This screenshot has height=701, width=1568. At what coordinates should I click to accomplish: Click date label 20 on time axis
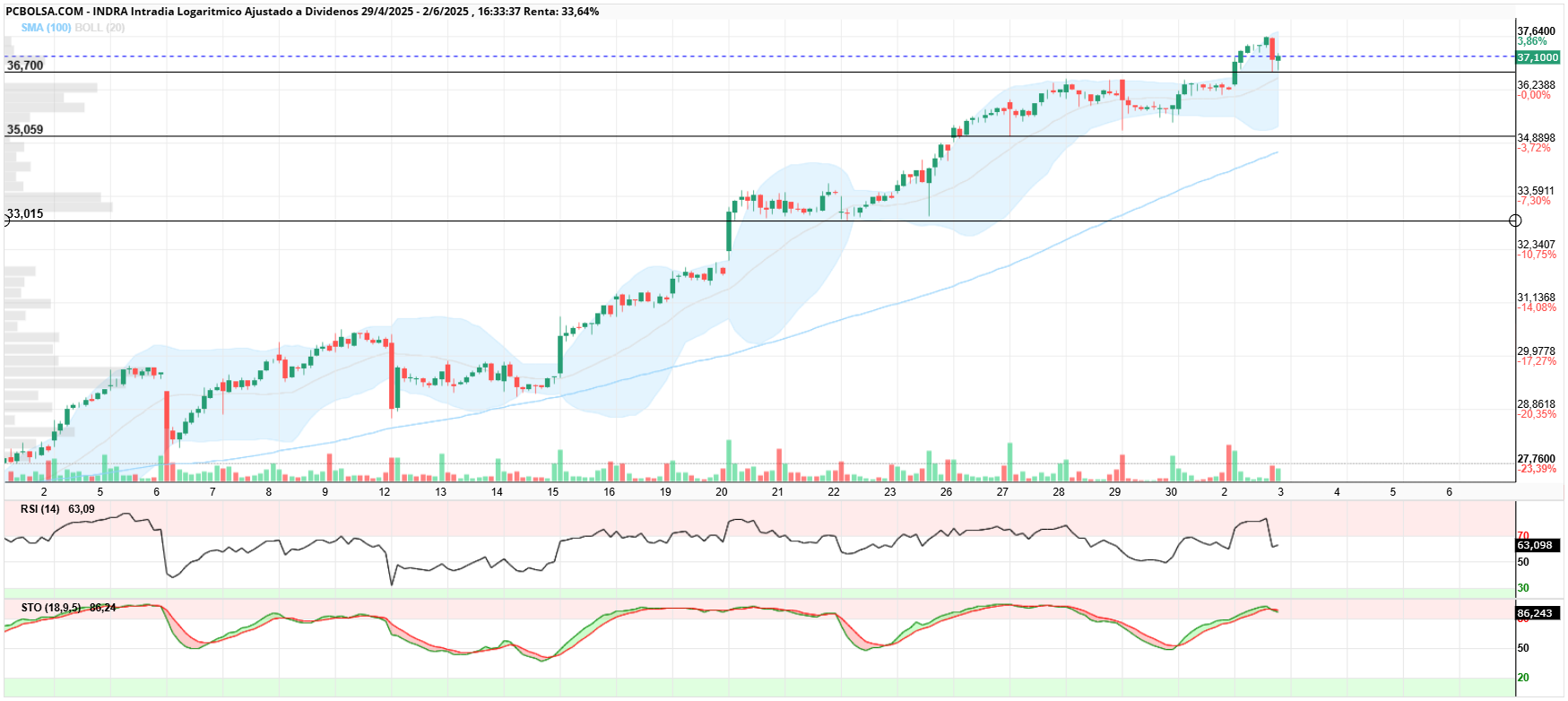[722, 492]
